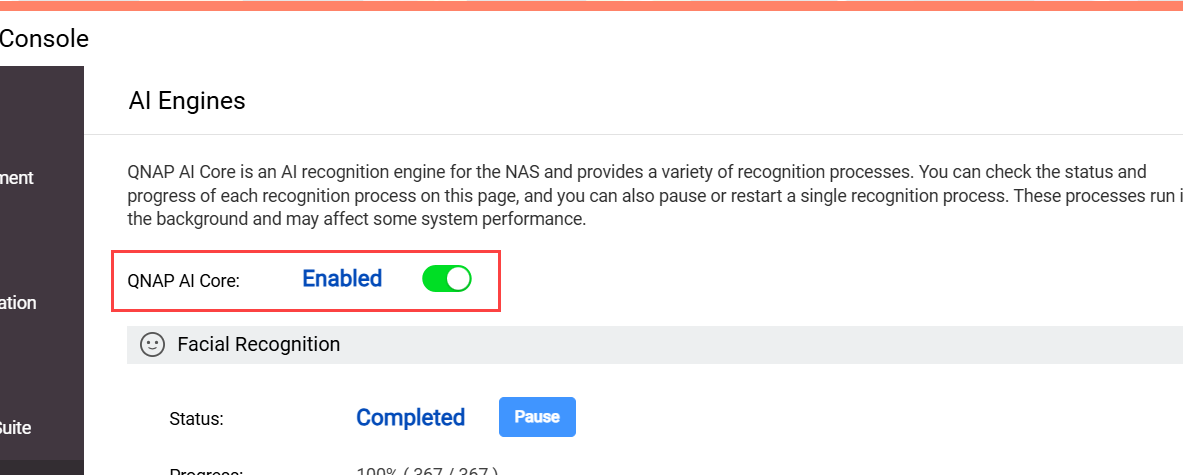Select the Facial Recognition section title
The width and height of the screenshot is (1183, 475).
click(258, 345)
